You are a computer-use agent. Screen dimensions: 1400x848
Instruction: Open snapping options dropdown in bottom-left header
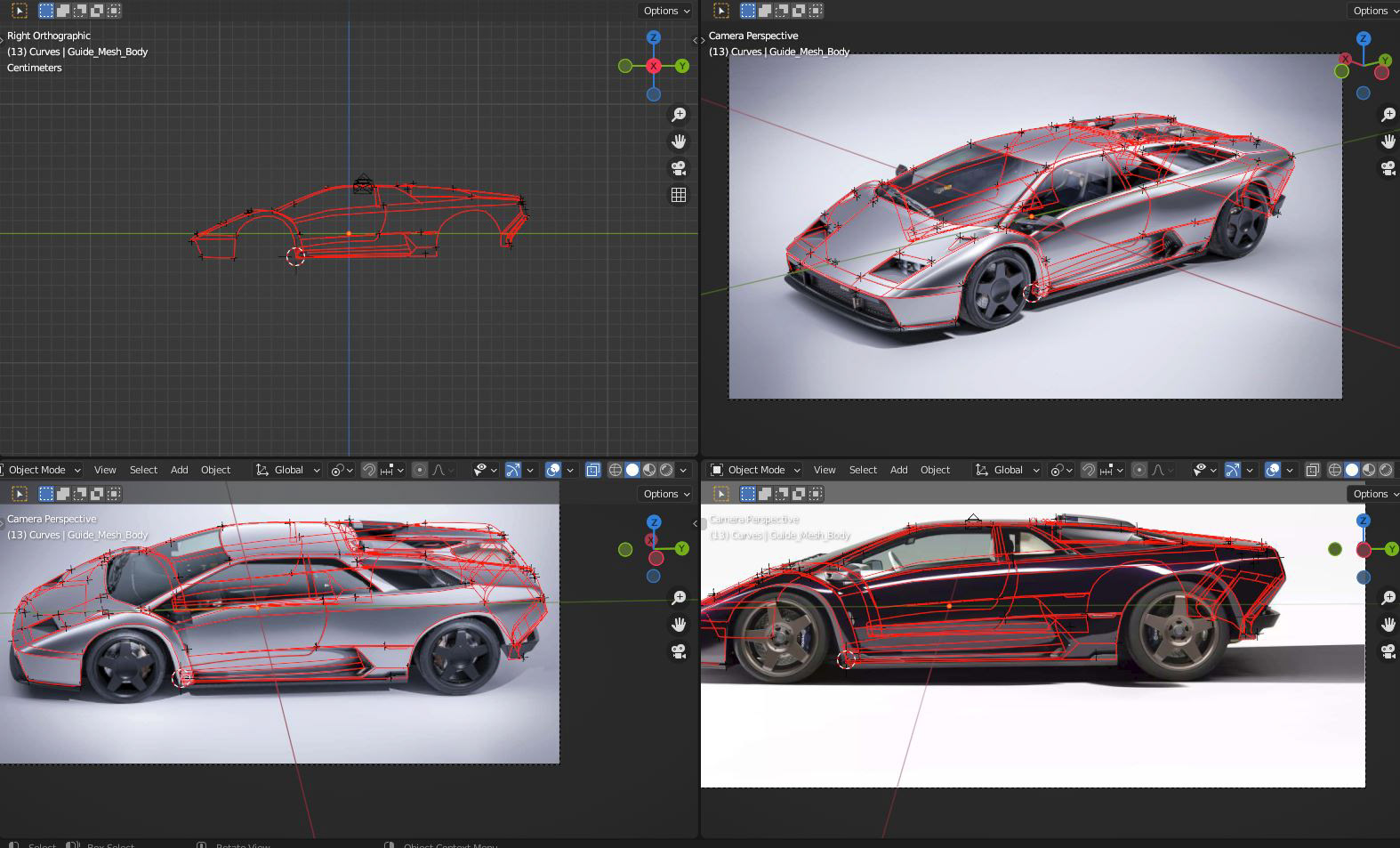392,470
